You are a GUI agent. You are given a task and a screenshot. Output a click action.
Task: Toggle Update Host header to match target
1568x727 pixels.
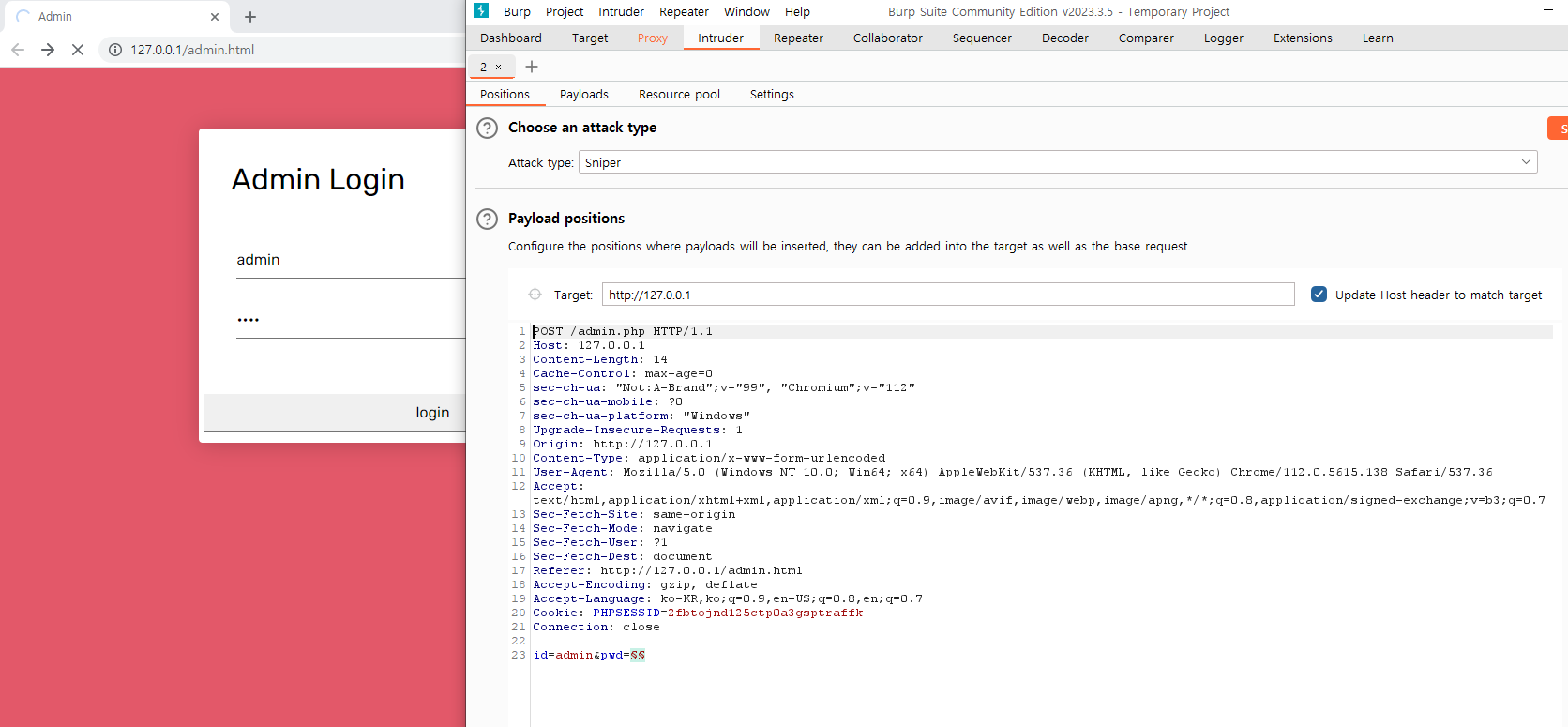pos(1319,295)
